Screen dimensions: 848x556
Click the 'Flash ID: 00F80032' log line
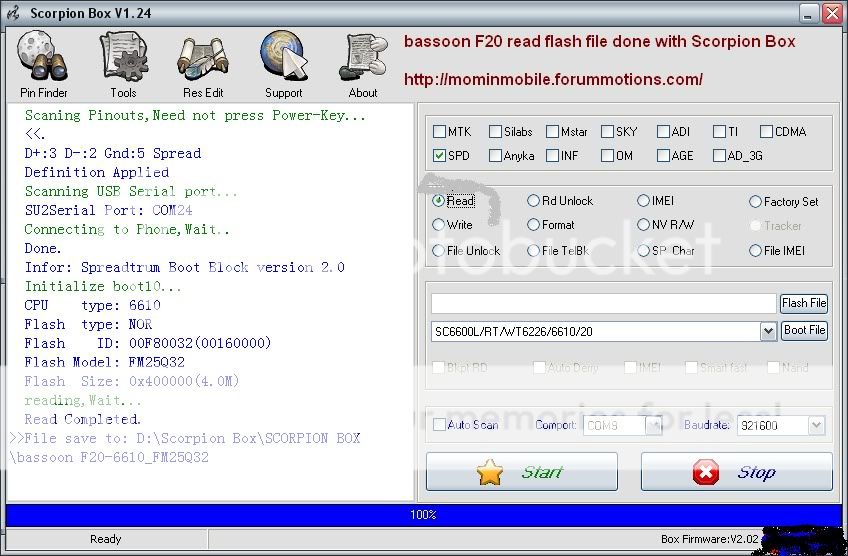(148, 343)
